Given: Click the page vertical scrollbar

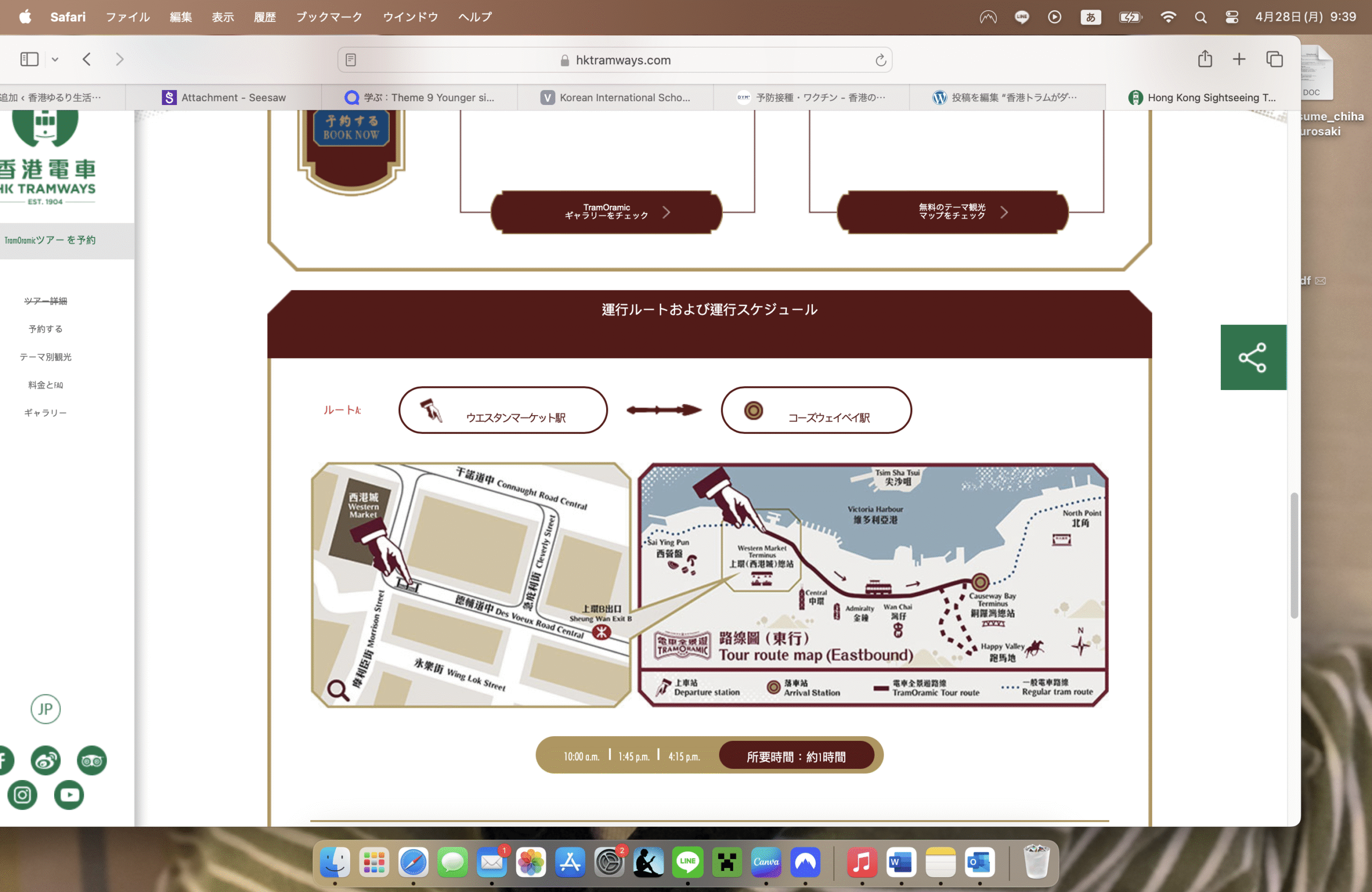Looking at the screenshot, I should coord(1294,555).
